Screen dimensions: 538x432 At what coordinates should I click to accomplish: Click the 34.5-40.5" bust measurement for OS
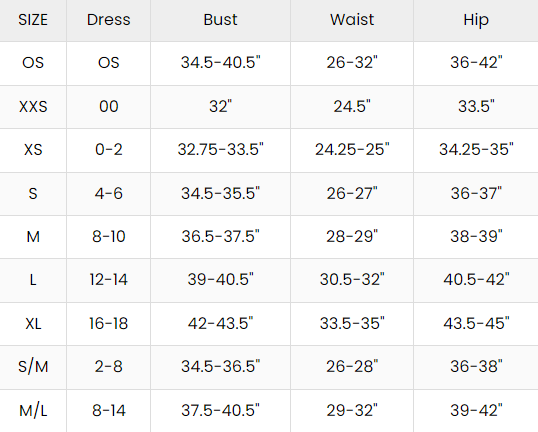[220, 62]
